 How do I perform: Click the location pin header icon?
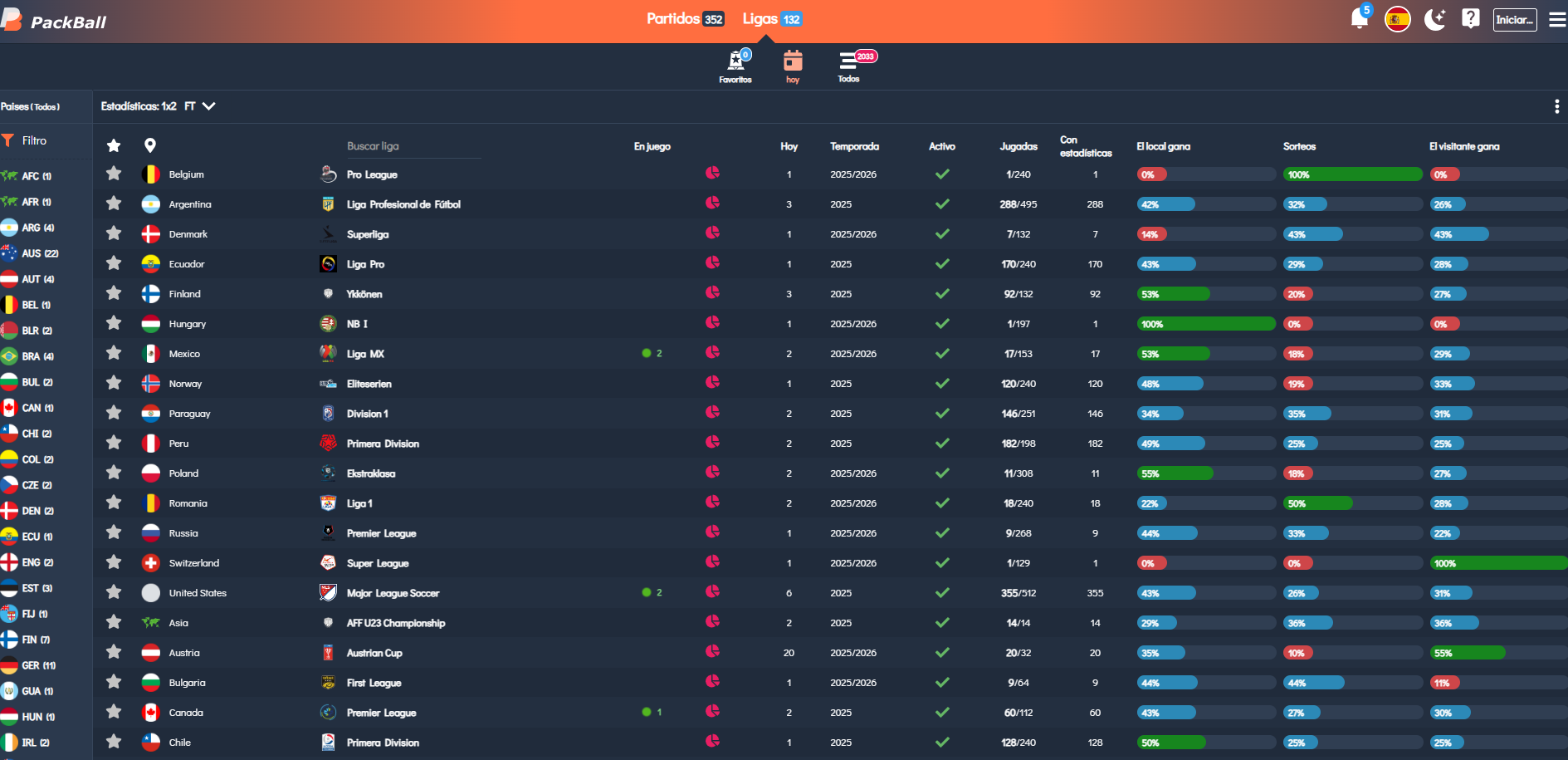pyautogui.click(x=150, y=146)
